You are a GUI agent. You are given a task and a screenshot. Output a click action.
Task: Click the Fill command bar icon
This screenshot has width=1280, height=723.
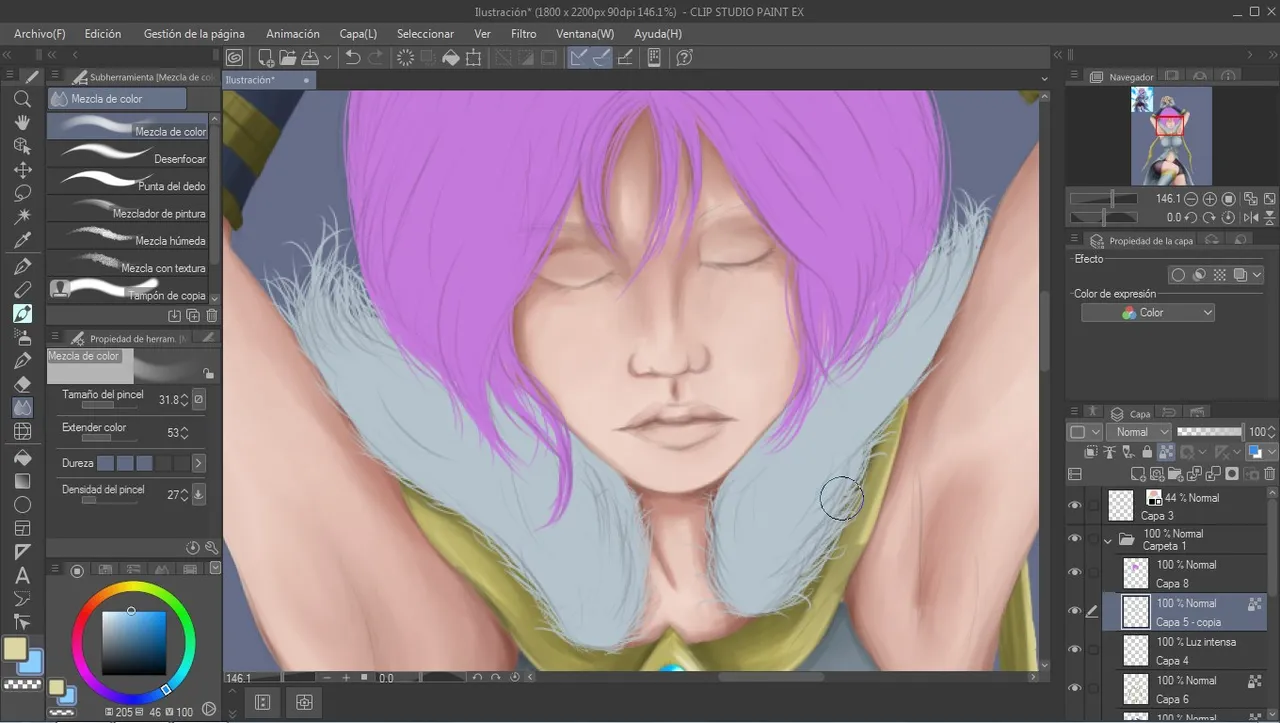point(451,58)
